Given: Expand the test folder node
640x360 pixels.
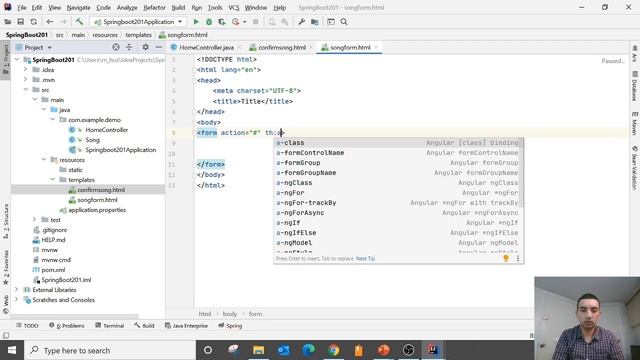Looking at the screenshot, I should (x=35, y=220).
